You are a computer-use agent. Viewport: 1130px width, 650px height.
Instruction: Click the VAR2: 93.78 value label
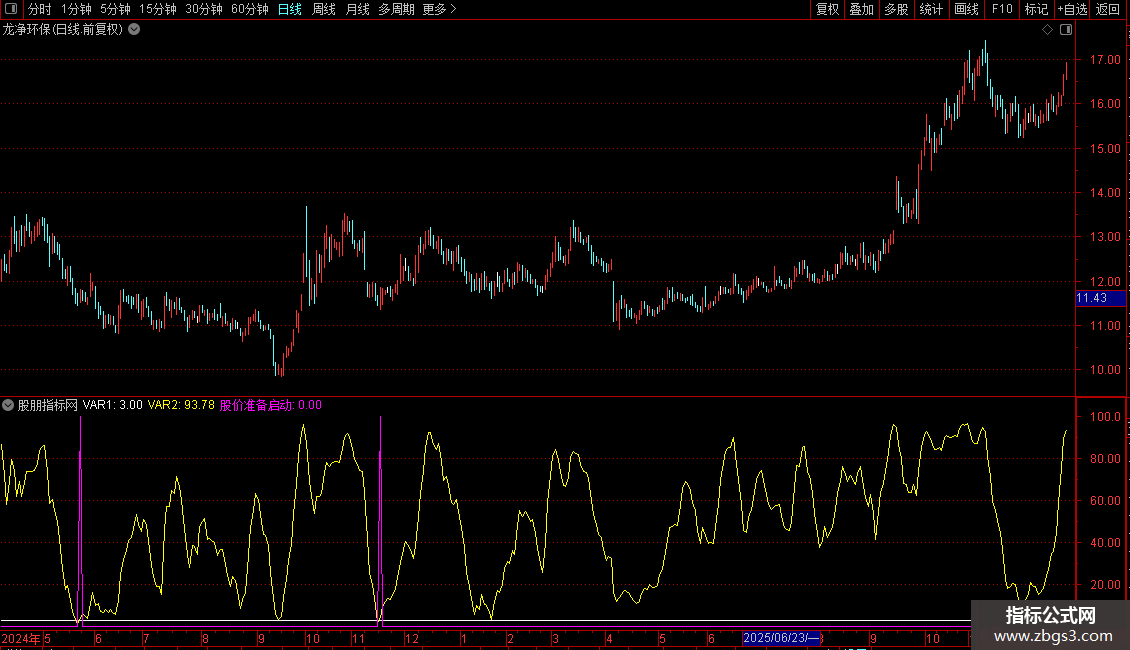point(181,405)
